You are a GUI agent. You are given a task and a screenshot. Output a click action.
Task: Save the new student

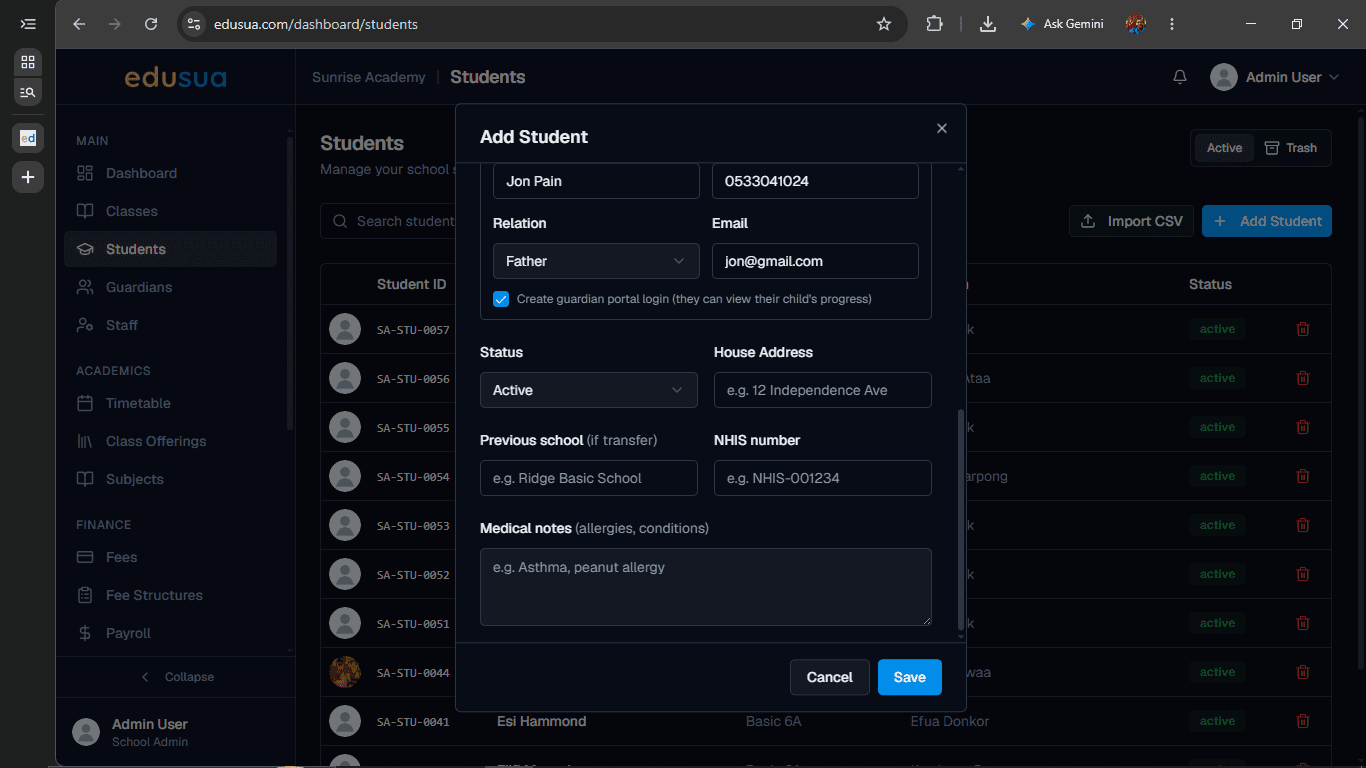pyautogui.click(x=909, y=677)
